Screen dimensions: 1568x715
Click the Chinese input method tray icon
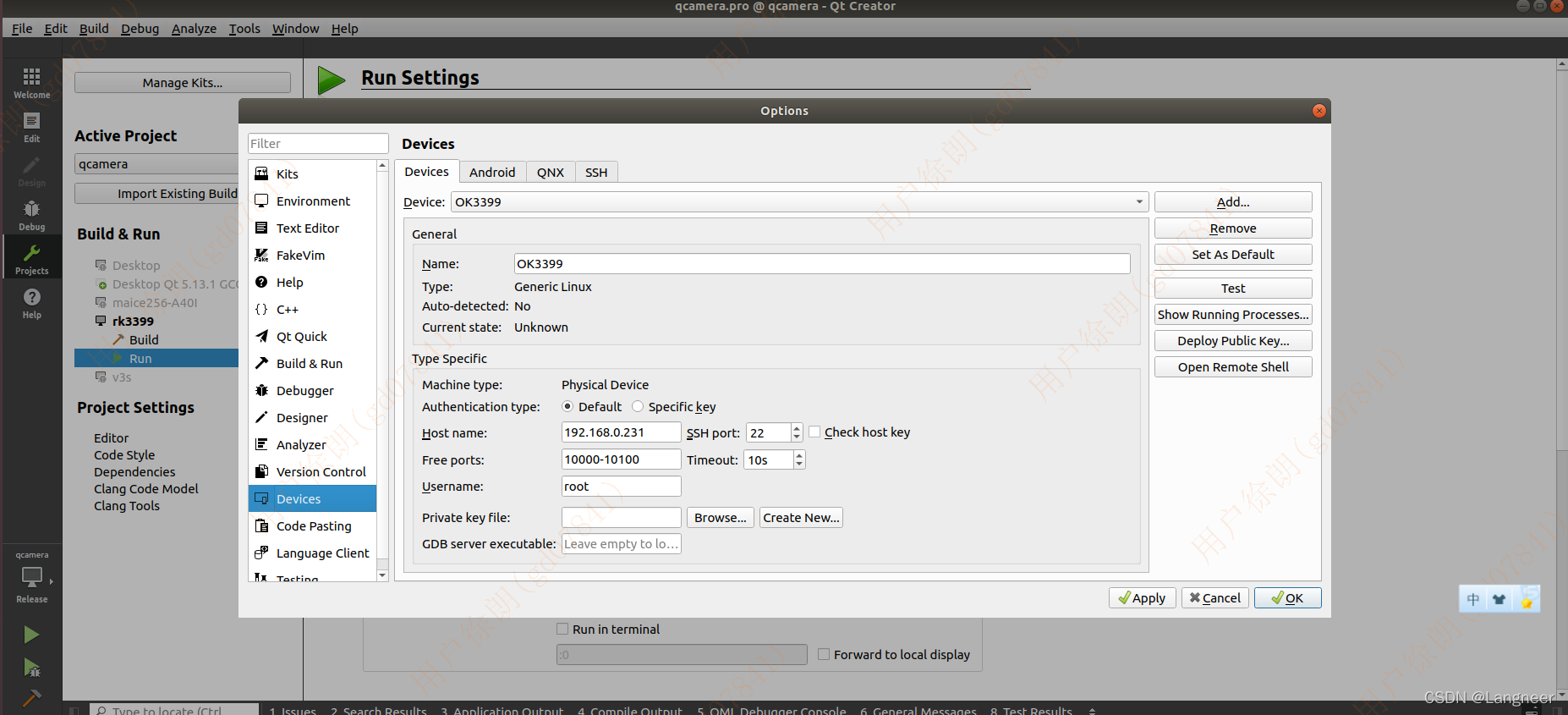click(1473, 600)
